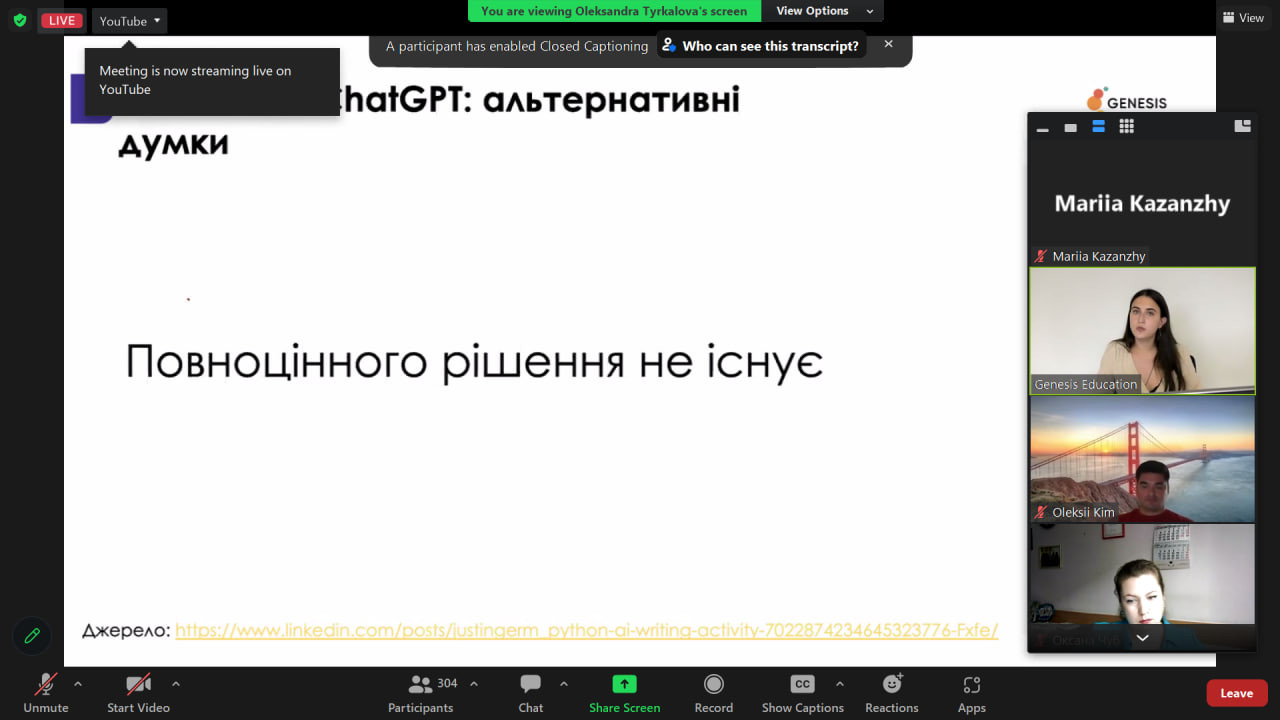Open the Reactions menu
Viewport: 1280px width, 720px height.
[892, 693]
